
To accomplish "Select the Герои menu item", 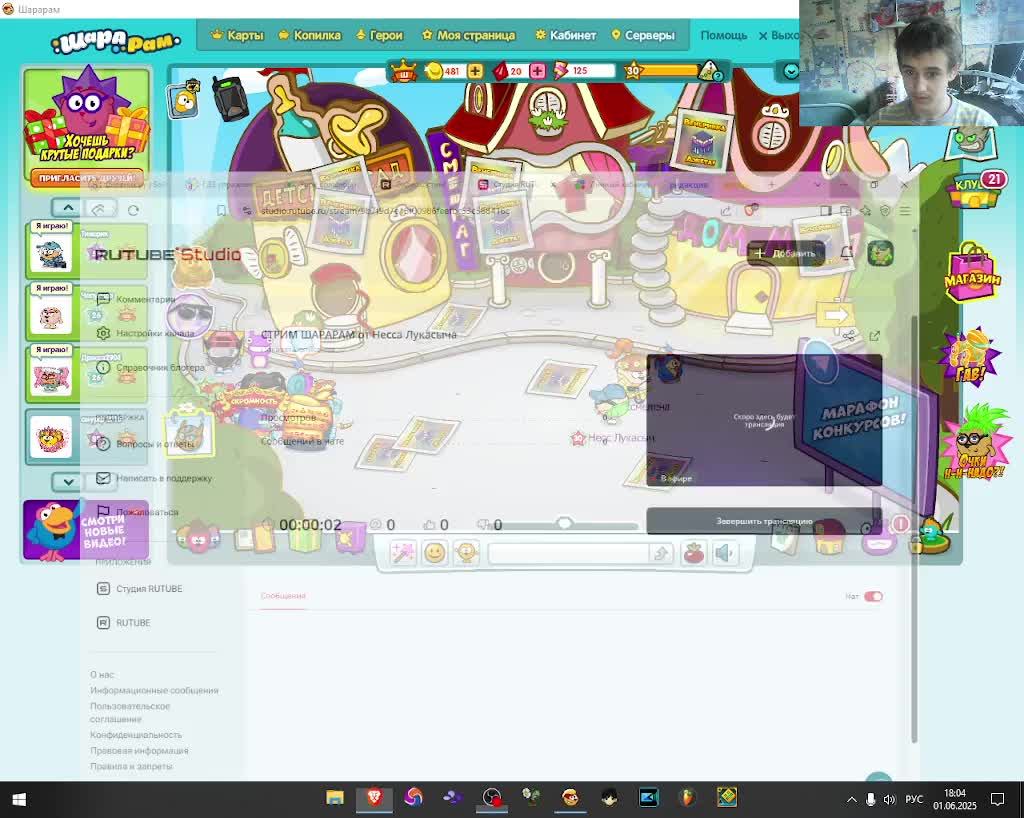I will click(379, 35).
